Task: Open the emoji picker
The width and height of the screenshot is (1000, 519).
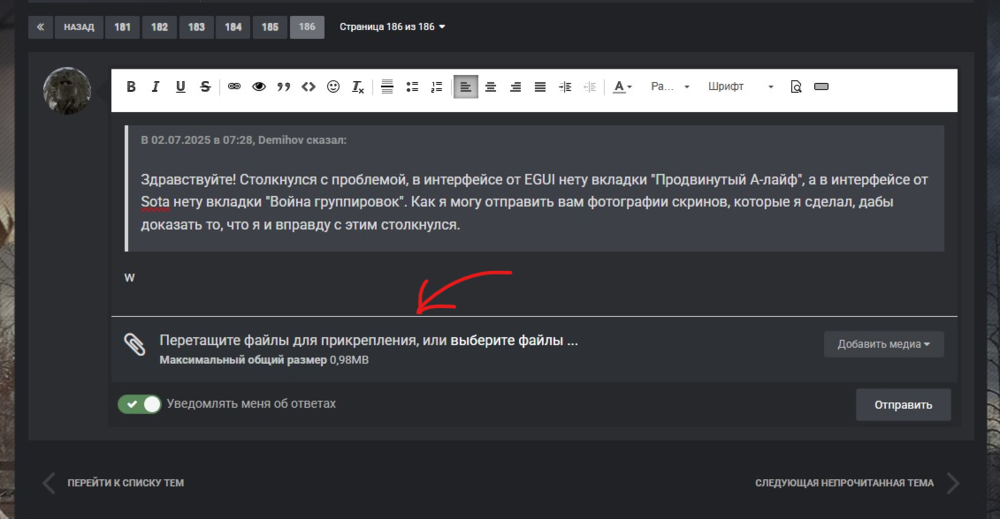Action: [x=334, y=87]
